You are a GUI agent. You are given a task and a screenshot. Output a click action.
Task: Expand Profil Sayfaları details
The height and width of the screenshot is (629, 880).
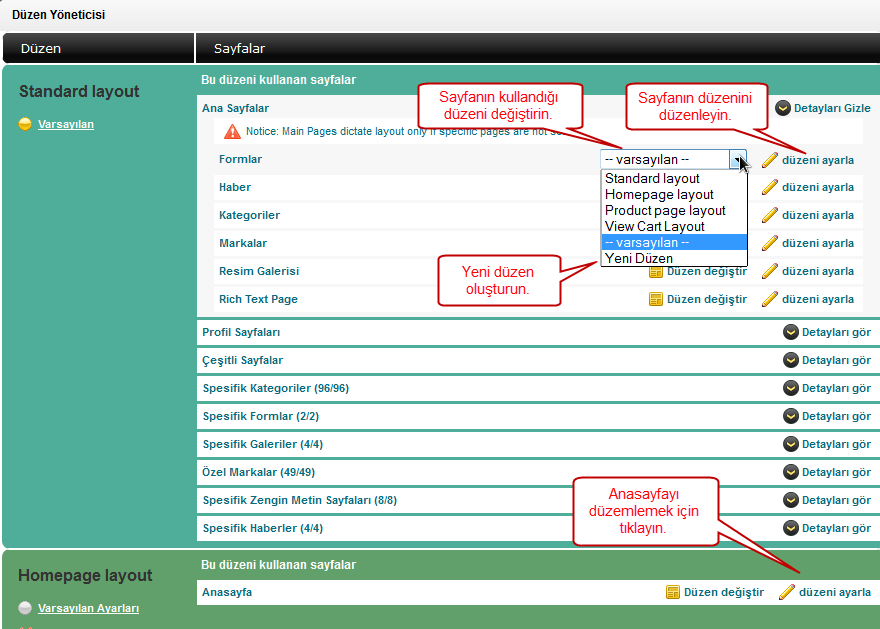[x=790, y=332]
